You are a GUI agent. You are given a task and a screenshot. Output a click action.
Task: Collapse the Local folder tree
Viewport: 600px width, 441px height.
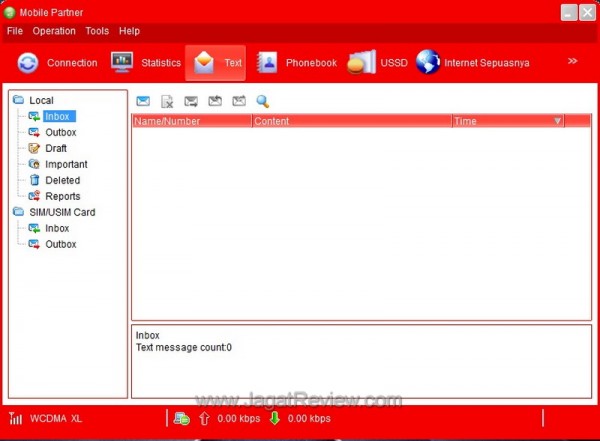[x=18, y=100]
